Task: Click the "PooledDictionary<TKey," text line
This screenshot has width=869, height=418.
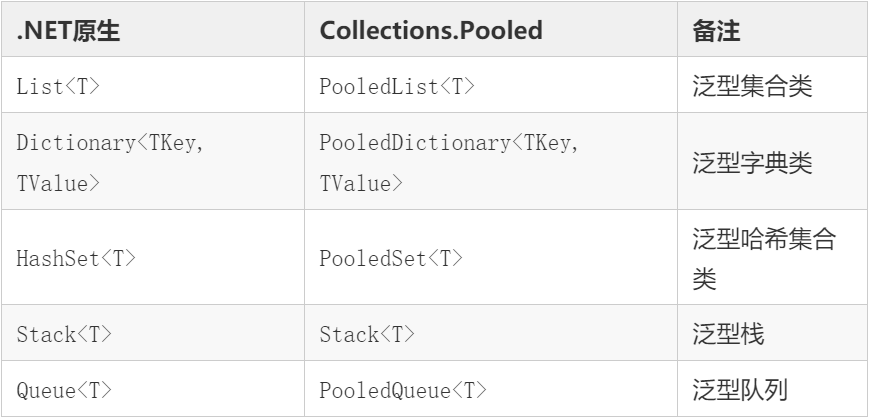Action: tap(449, 143)
